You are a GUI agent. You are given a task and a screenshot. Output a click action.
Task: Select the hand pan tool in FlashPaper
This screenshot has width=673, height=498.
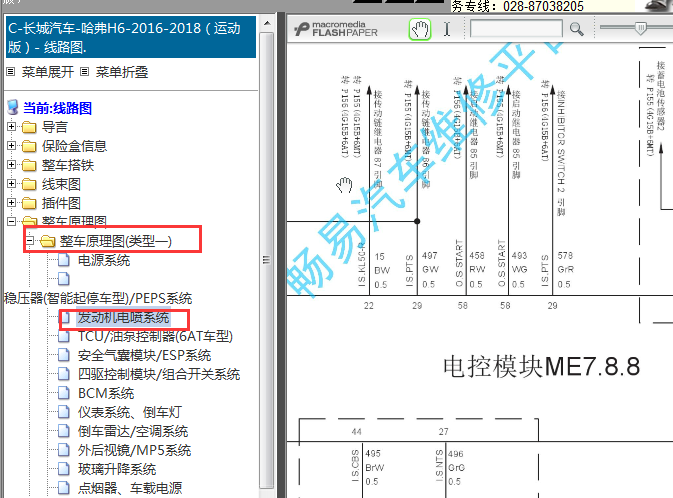point(420,30)
